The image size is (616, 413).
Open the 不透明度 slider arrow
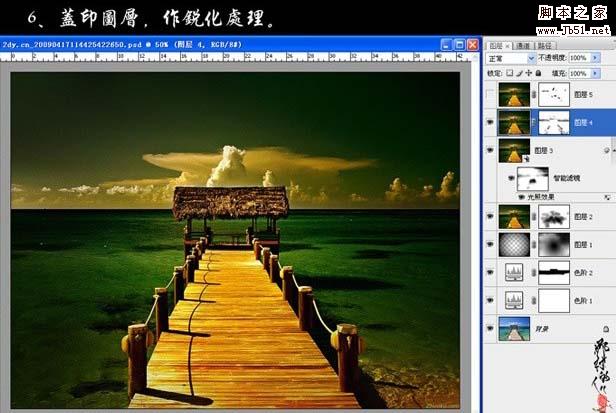tap(596, 58)
